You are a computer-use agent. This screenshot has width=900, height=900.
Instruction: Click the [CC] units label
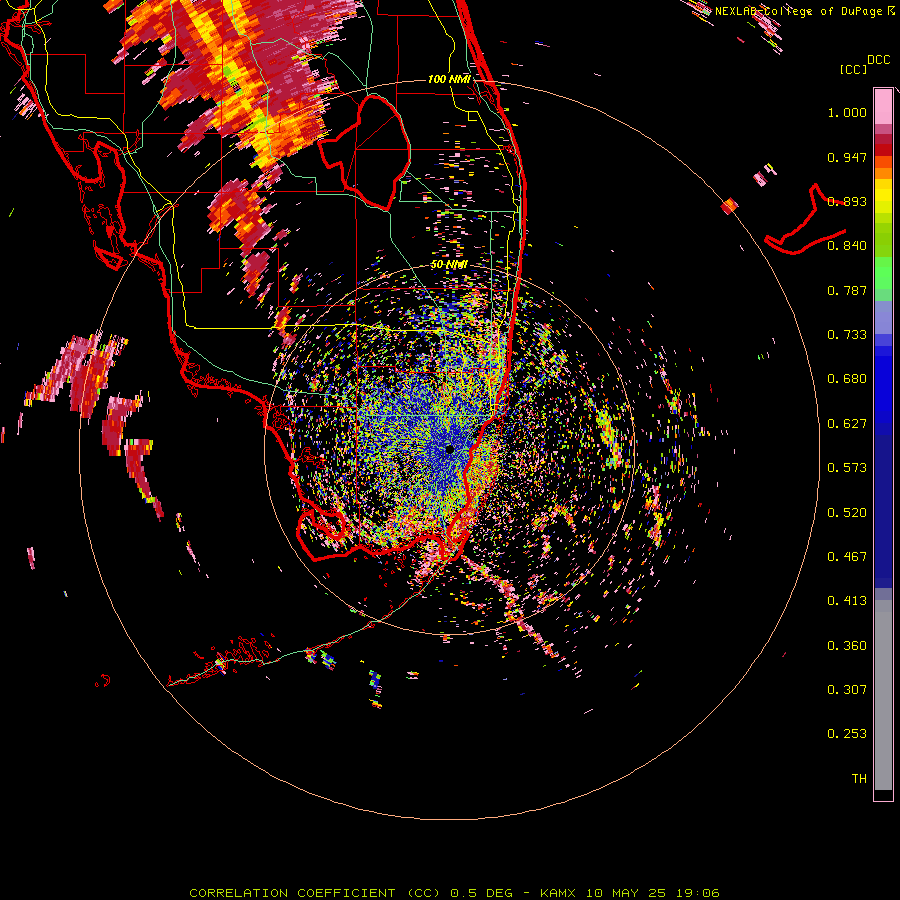(853, 69)
